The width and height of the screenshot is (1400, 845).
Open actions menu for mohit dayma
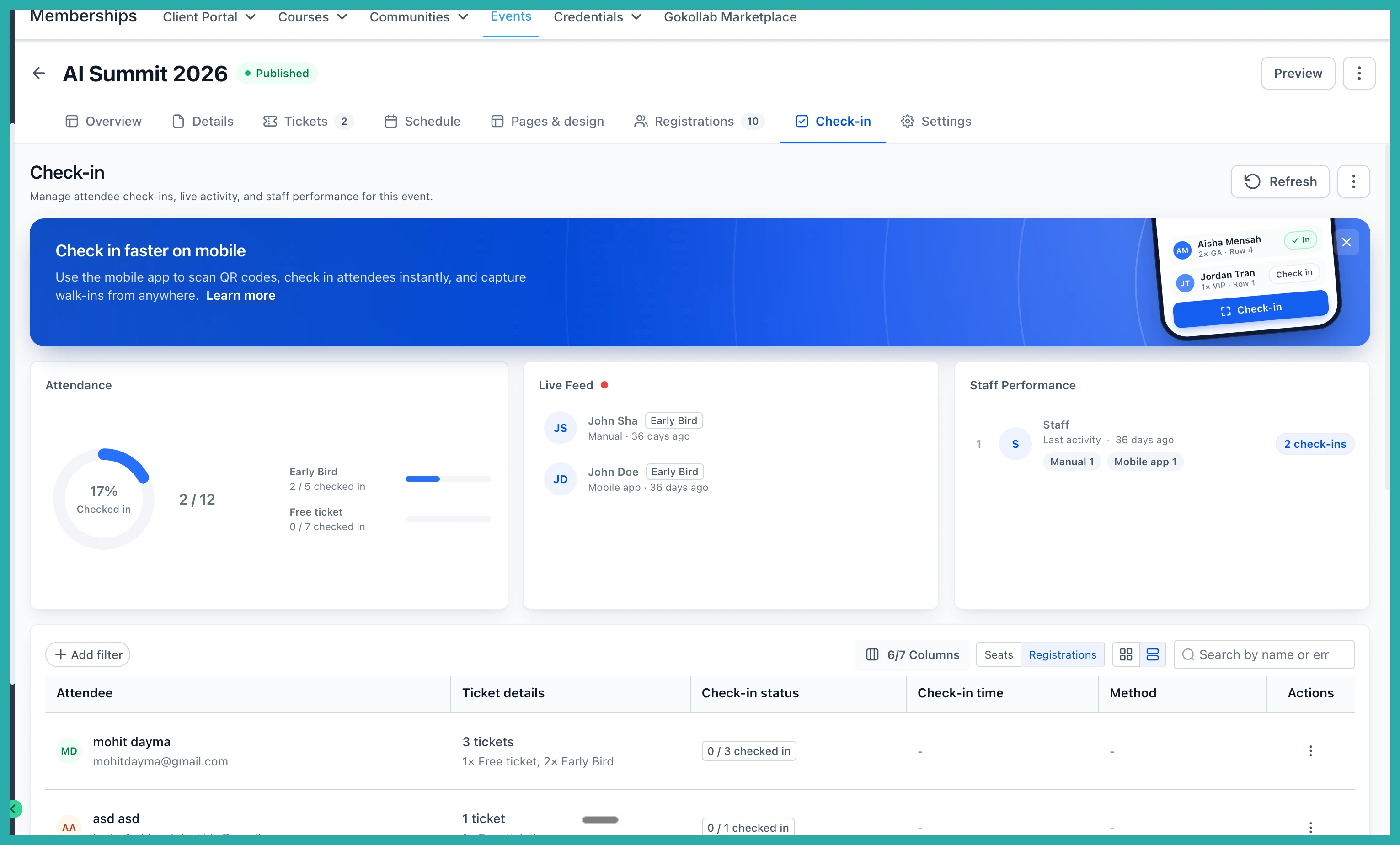[1310, 751]
